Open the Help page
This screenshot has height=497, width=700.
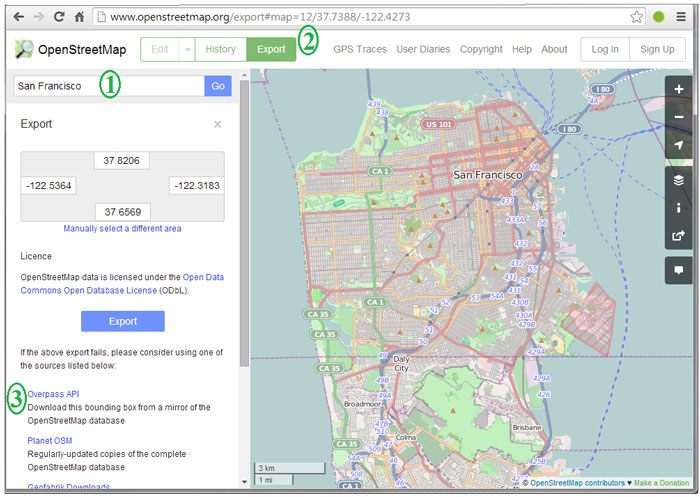coord(522,50)
